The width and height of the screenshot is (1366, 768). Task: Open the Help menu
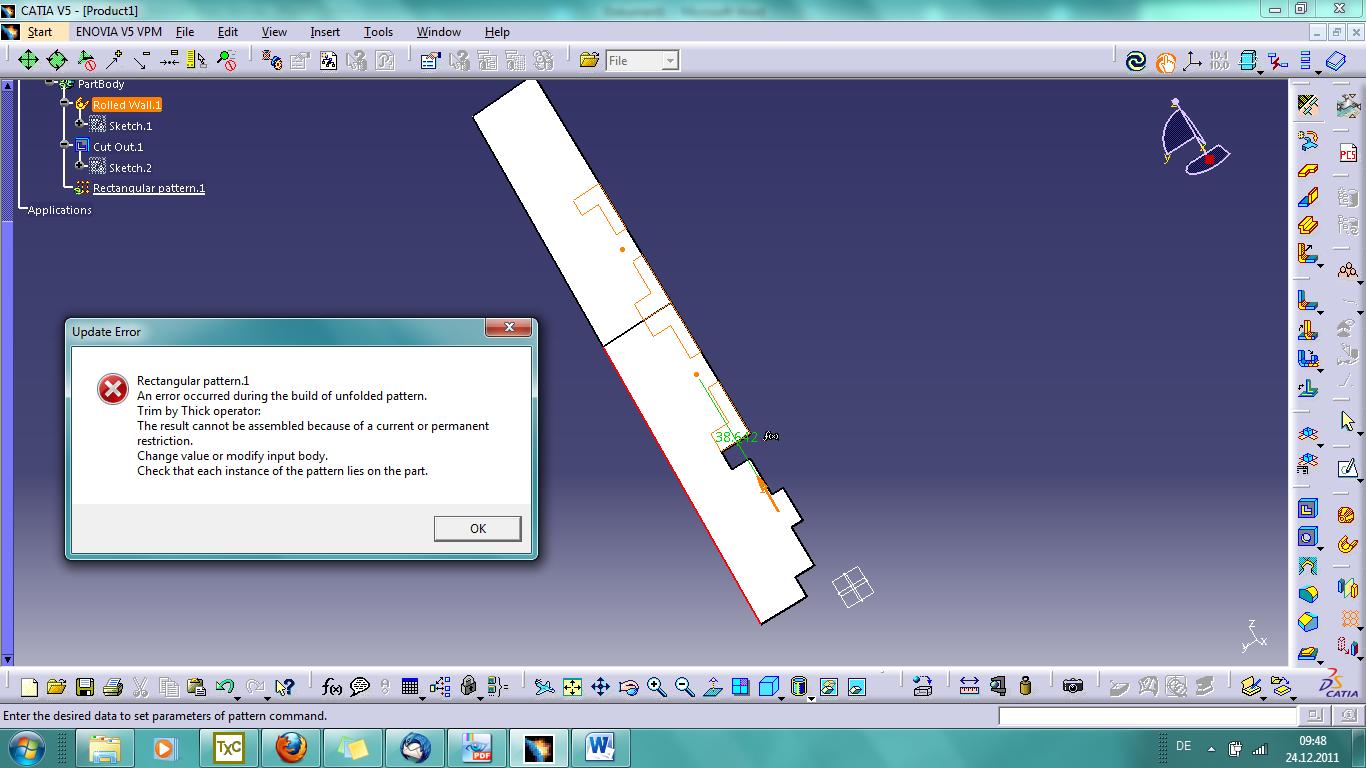click(x=497, y=32)
